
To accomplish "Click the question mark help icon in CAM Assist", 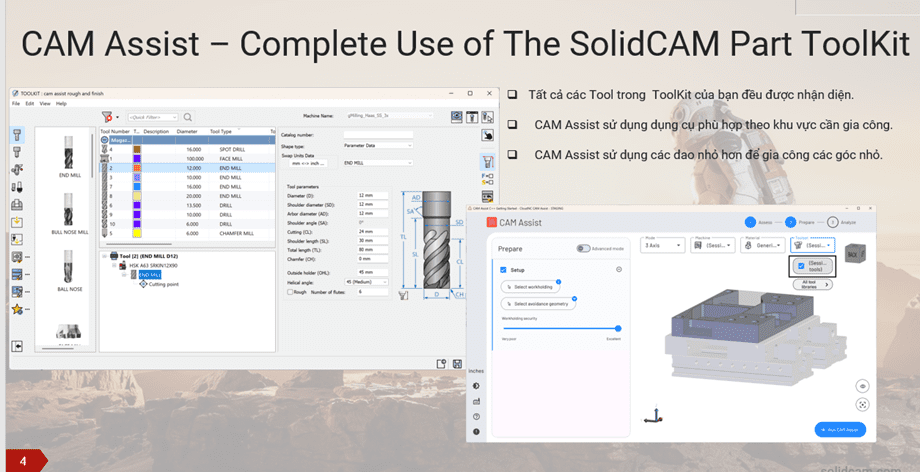I will click(x=476, y=416).
